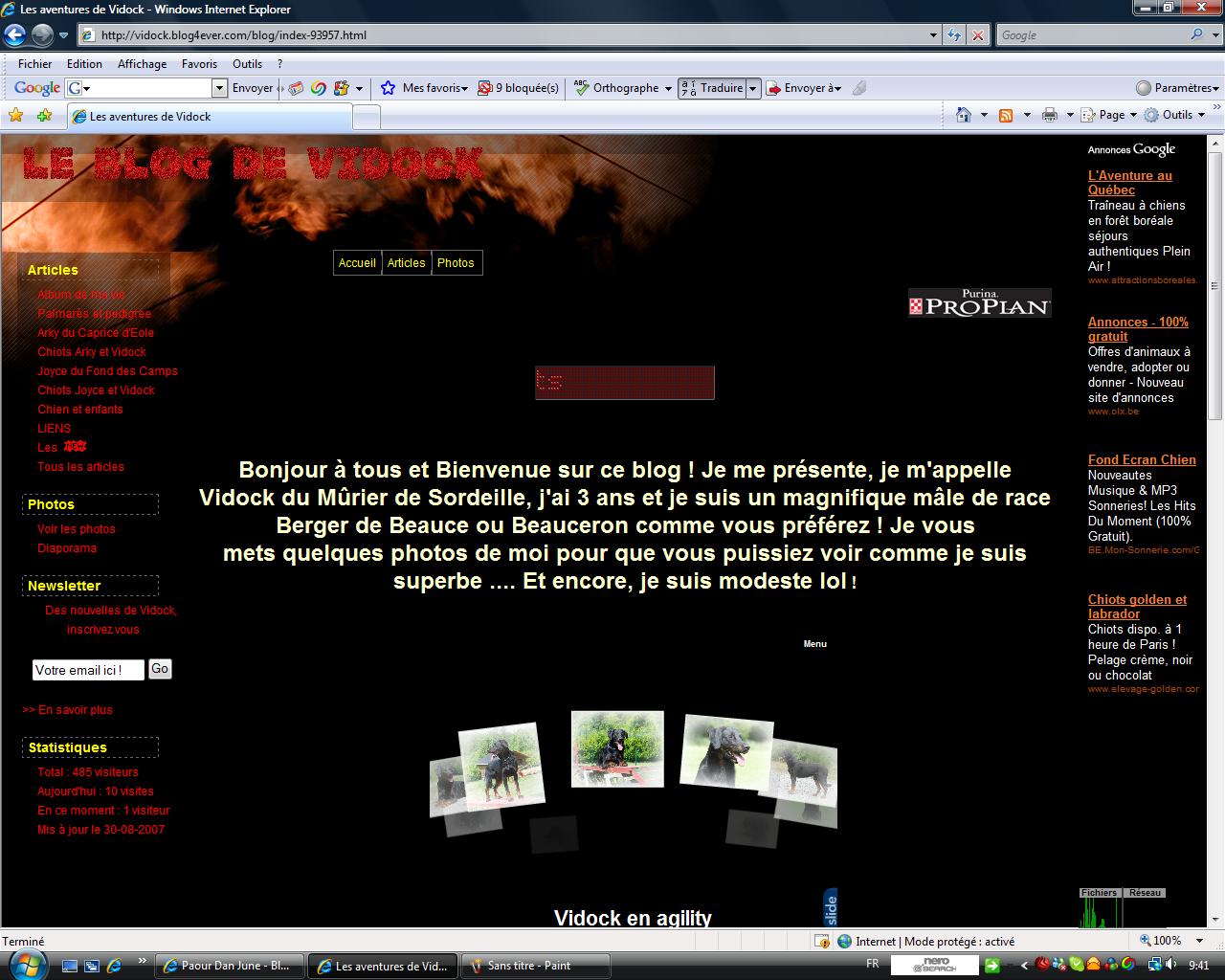Click the browser Back arrow button
The image size is (1225, 980).
point(14,35)
